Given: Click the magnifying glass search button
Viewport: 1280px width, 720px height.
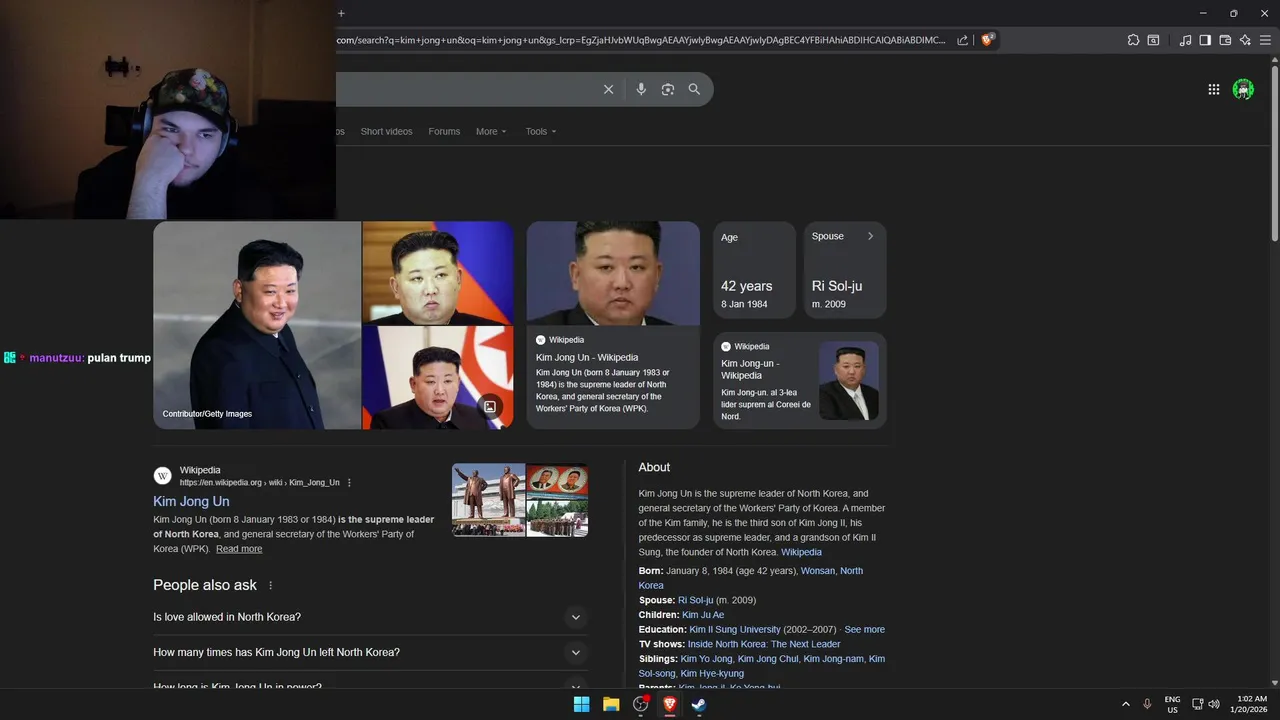Looking at the screenshot, I should pos(694,90).
